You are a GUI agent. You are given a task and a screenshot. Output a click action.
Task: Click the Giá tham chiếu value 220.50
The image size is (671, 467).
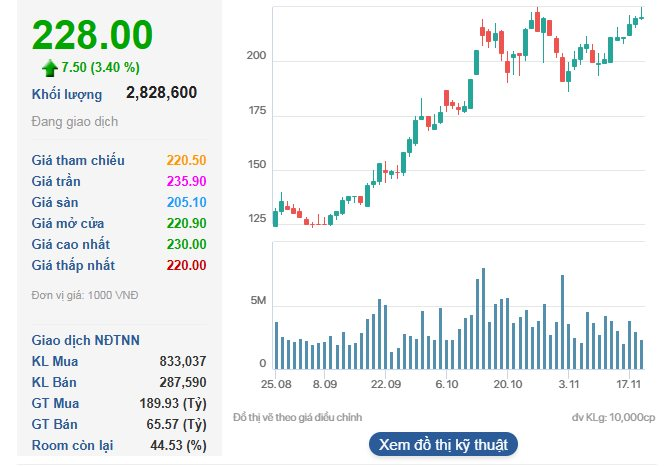pyautogui.click(x=185, y=160)
